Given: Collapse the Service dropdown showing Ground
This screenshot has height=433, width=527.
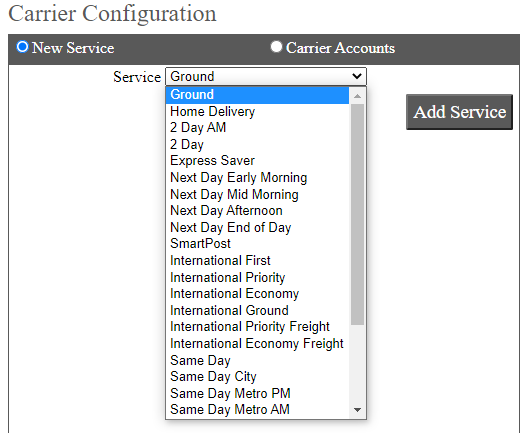Looking at the screenshot, I should point(266,76).
